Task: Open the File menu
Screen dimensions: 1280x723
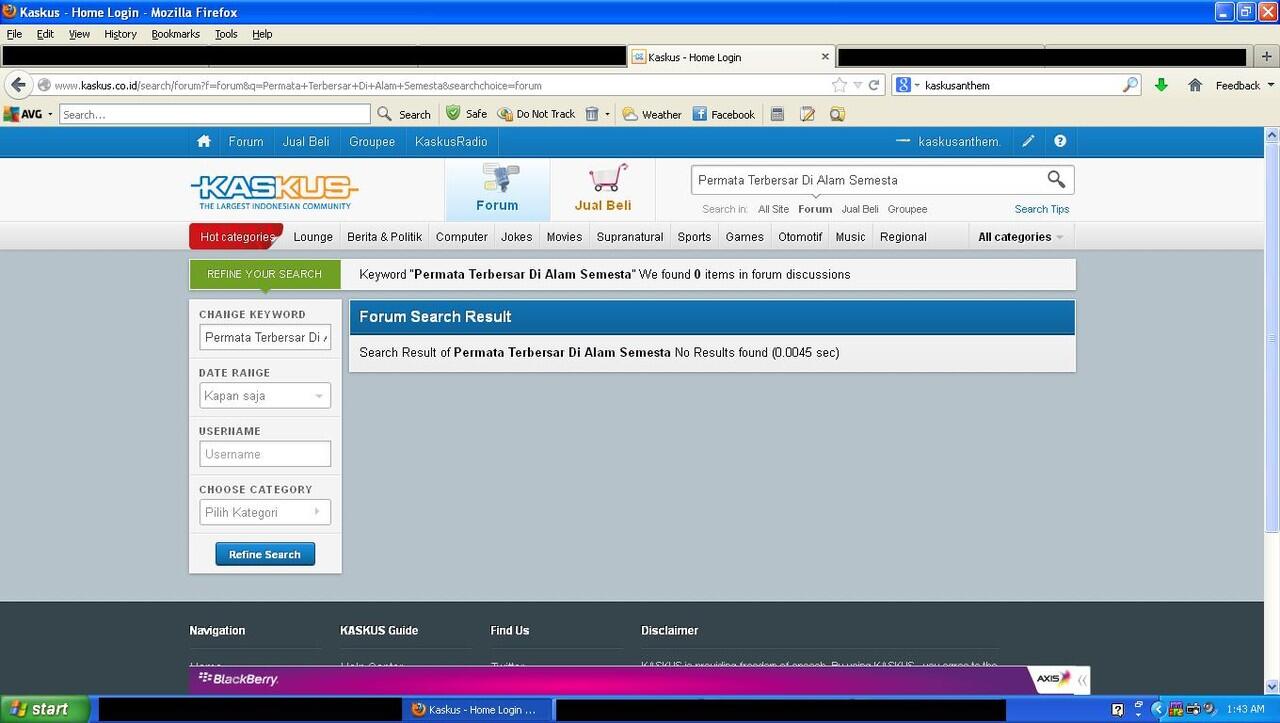Action: (14, 34)
